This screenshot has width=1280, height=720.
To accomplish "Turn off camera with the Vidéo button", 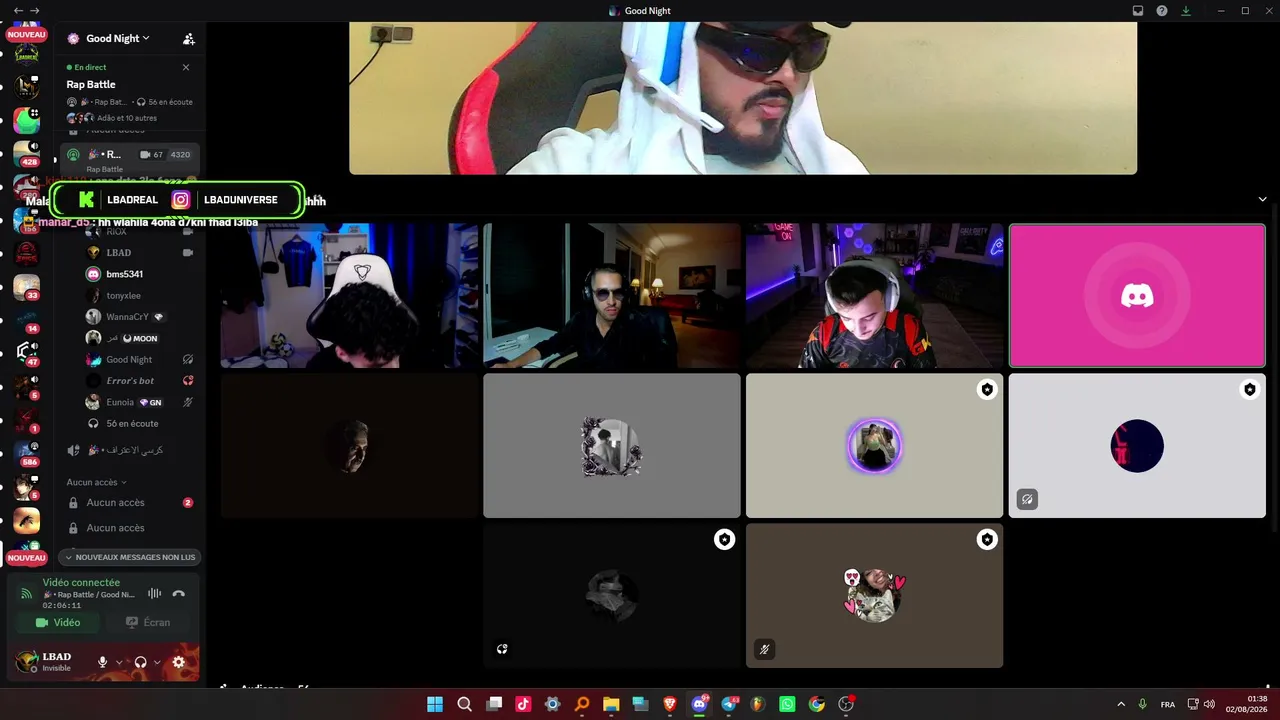I will pos(58,622).
